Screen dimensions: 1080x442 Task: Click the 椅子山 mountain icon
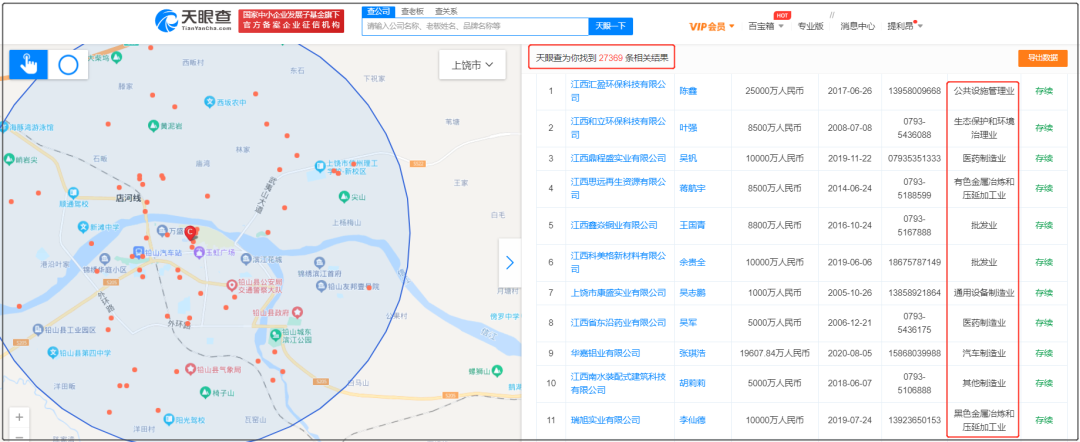click(x=205, y=392)
